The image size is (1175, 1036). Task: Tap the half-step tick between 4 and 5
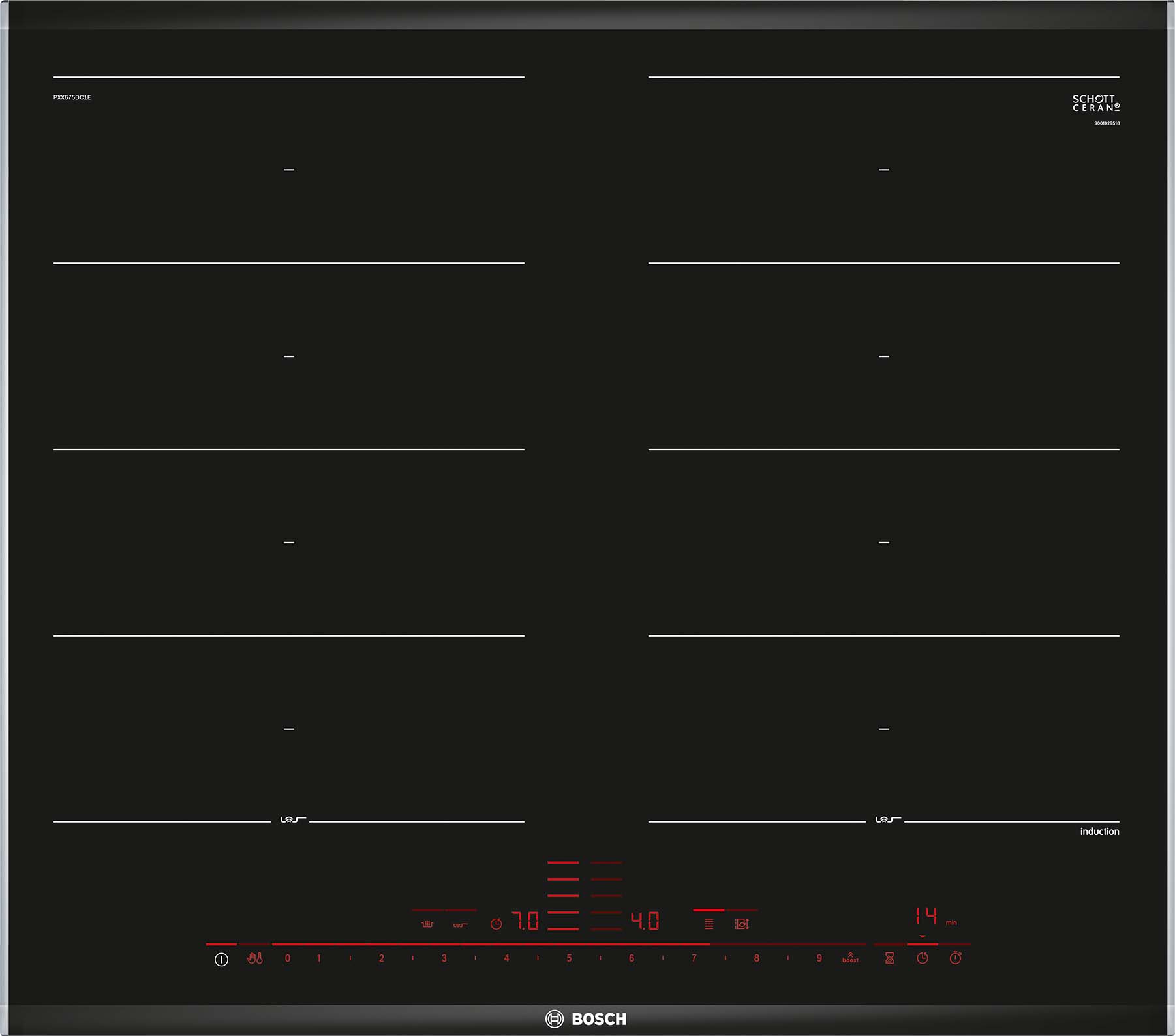coord(538,958)
